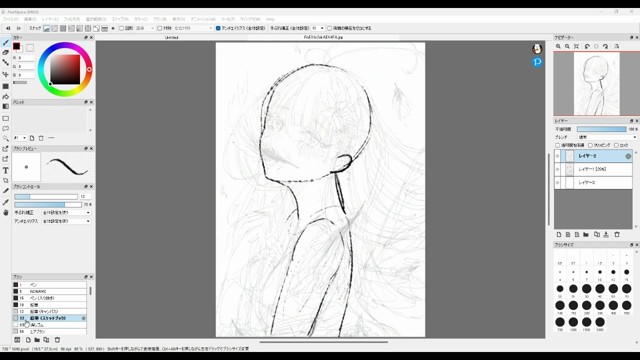Image resolution: width=640 pixels, height=360 pixels.
Task: Select the Brush tool in left toolbar
Action: coord(6,42)
